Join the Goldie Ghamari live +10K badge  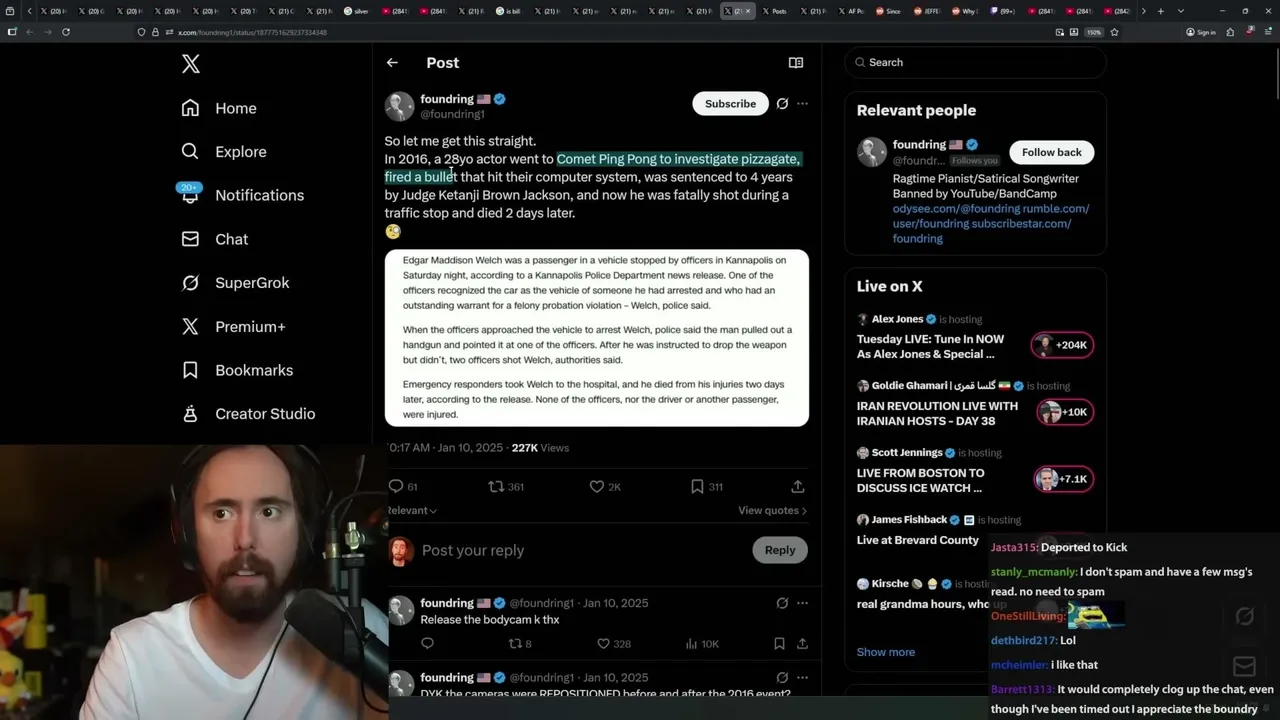1064,413
